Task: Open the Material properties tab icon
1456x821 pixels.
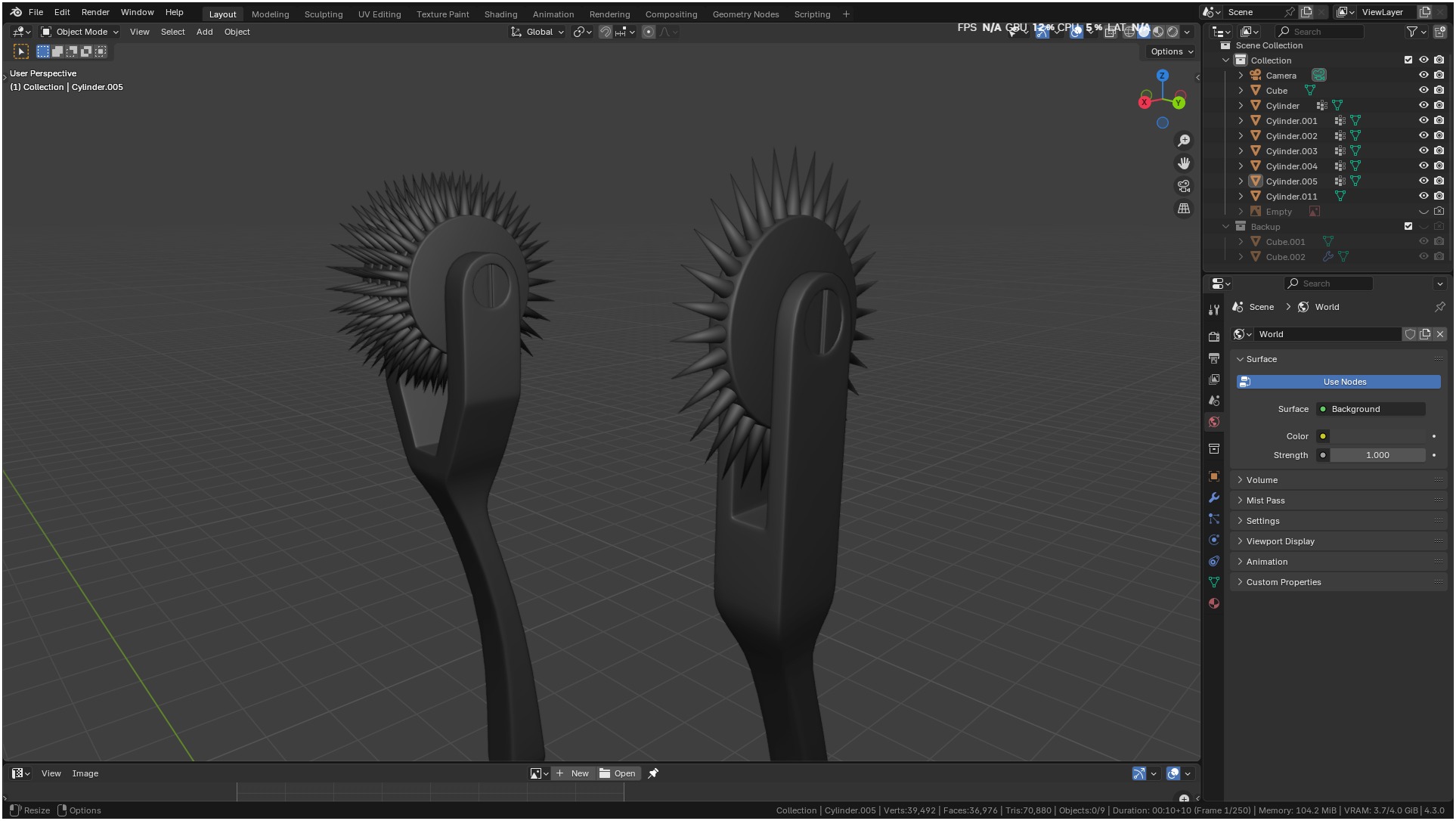Action: point(1214,603)
